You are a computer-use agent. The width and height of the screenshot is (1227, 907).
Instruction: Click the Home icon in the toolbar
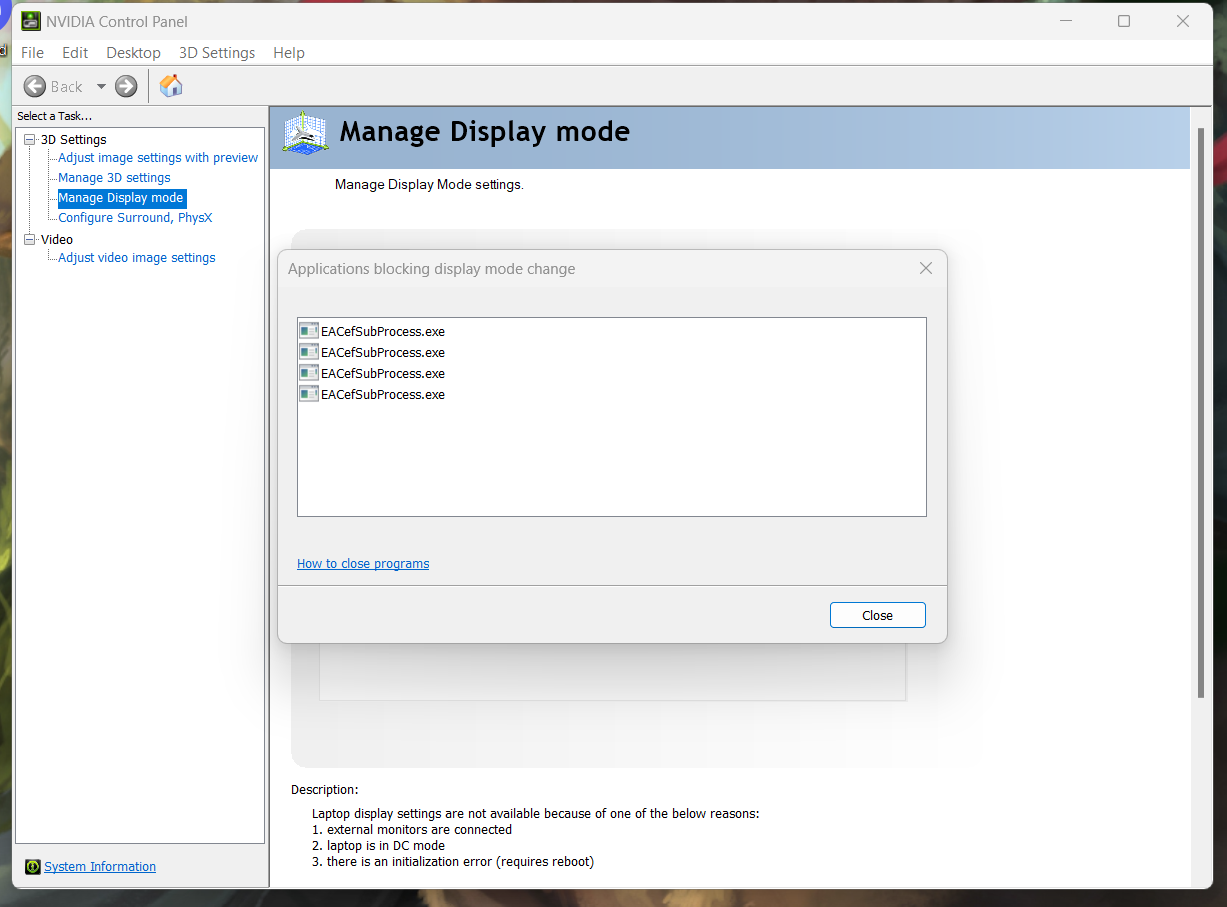(x=171, y=86)
